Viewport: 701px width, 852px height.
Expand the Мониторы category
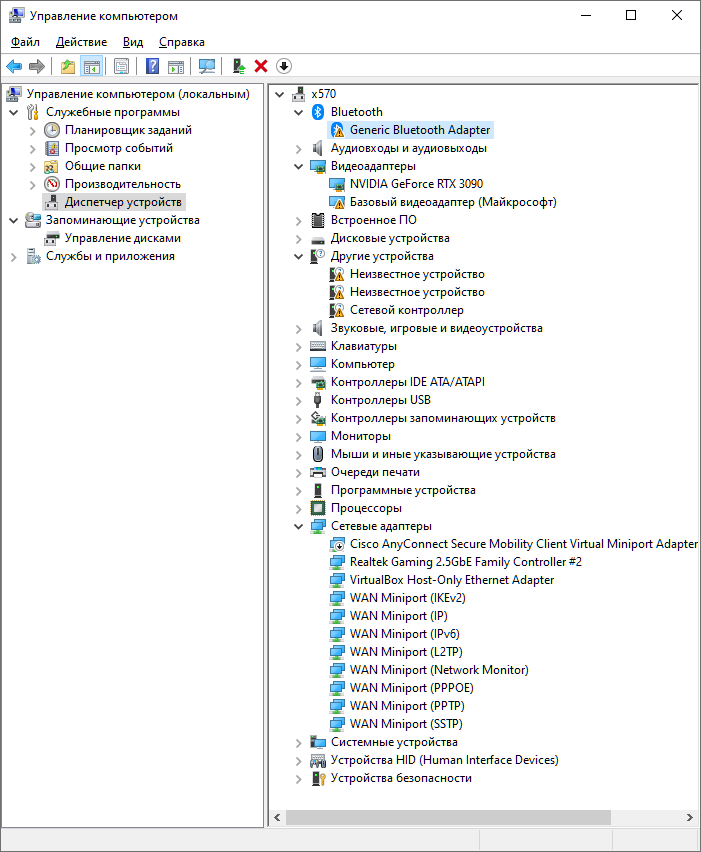click(x=298, y=437)
